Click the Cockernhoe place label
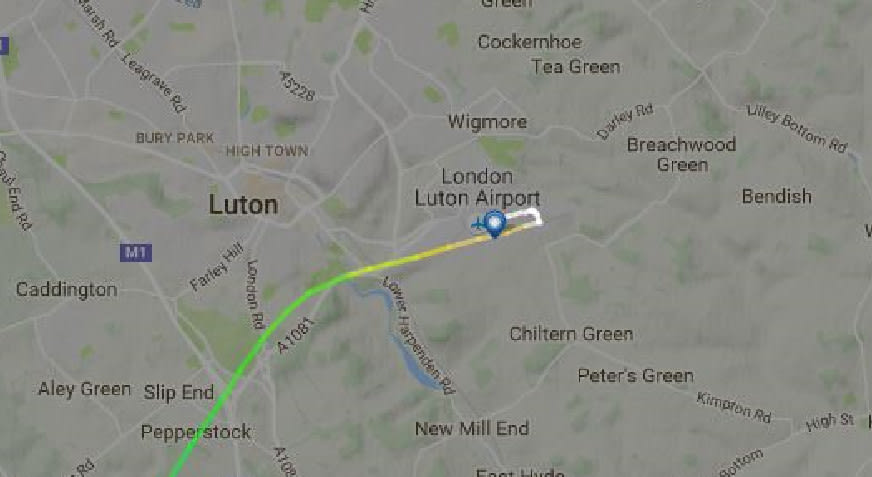The image size is (872, 477). click(529, 42)
